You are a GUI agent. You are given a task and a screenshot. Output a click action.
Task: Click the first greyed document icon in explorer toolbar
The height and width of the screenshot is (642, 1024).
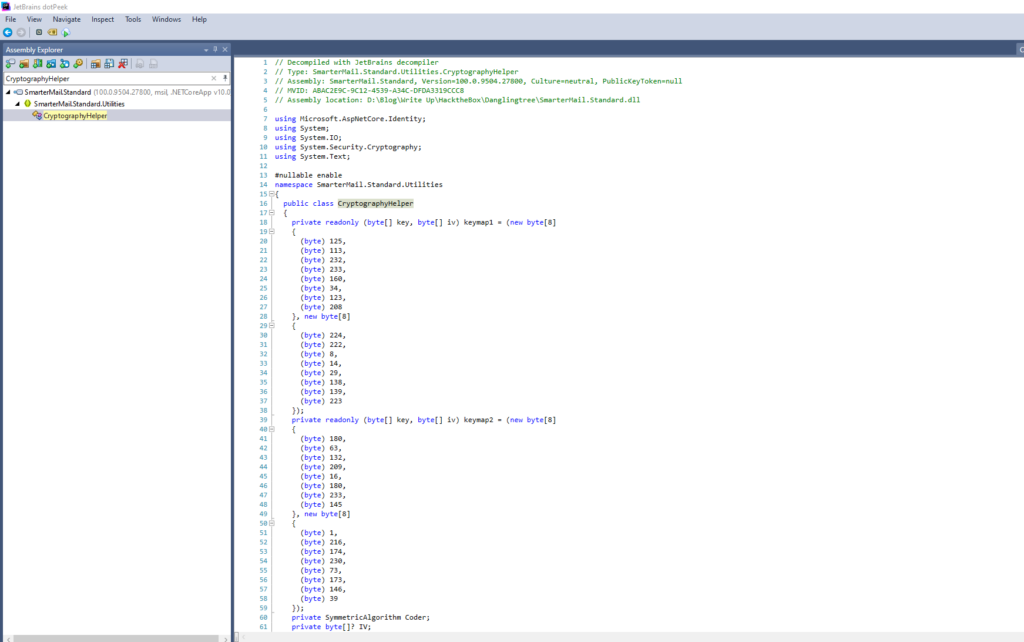[x=140, y=63]
